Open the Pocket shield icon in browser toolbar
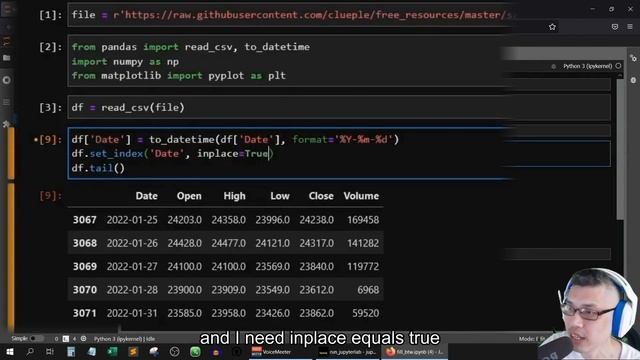 point(615,27)
